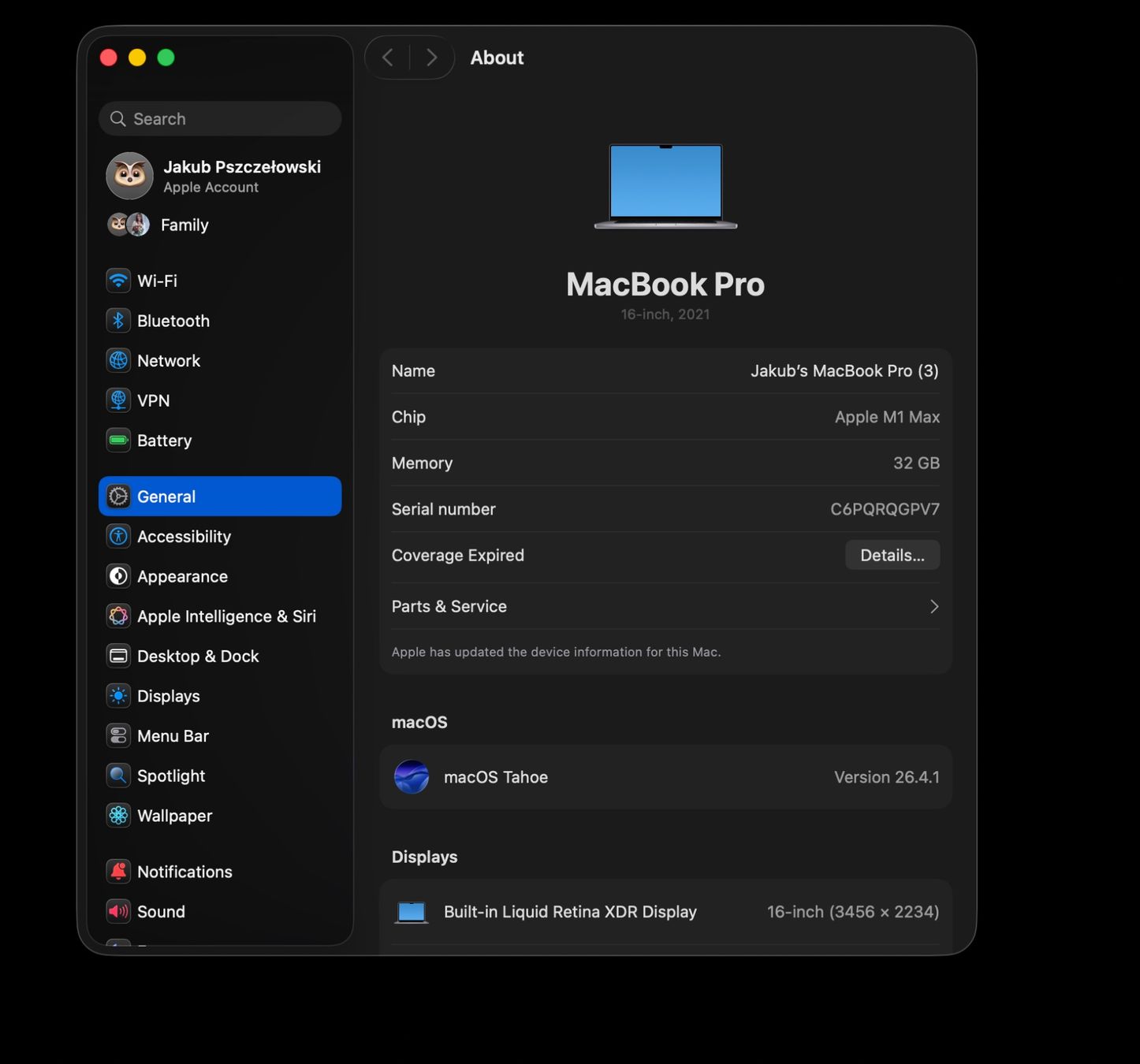
Task: Click serial number C6PQRQGPV7
Action: pos(885,510)
